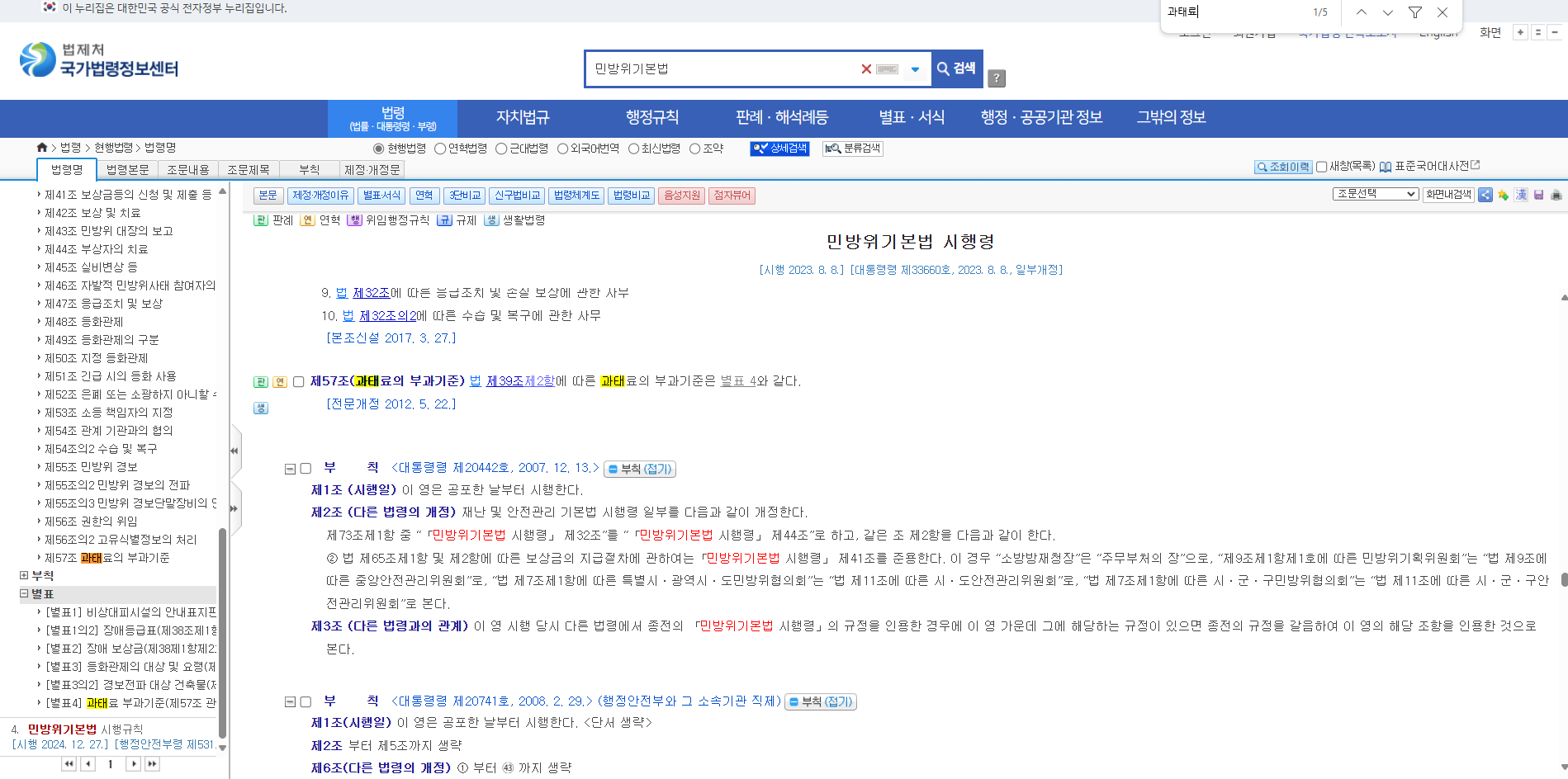Screen dimensions: 1568x779
Task: Toggle Hanja display with the 漢 icon
Action: pyautogui.click(x=1521, y=196)
